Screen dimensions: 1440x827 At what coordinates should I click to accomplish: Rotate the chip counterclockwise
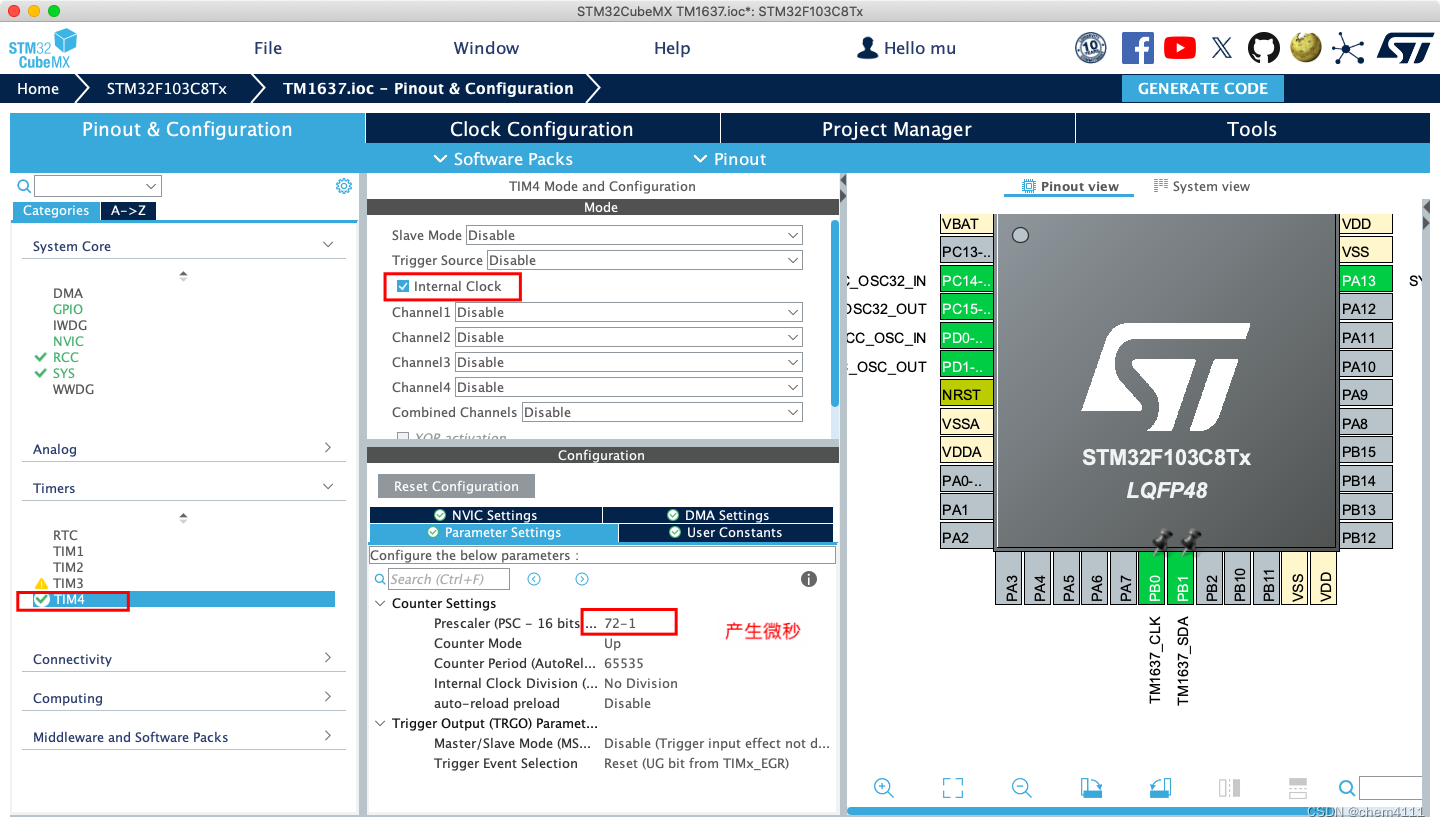pos(1160,788)
